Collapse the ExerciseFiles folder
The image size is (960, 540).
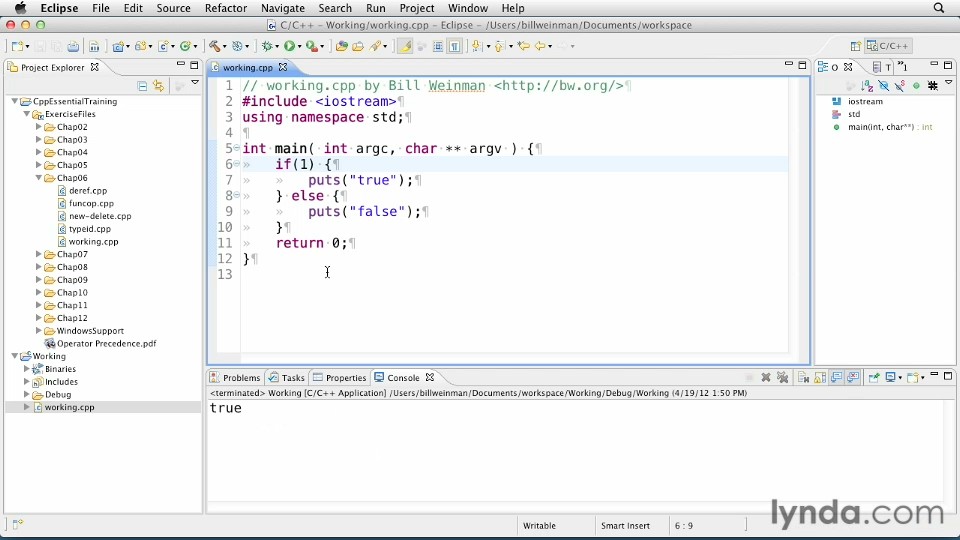[27, 114]
